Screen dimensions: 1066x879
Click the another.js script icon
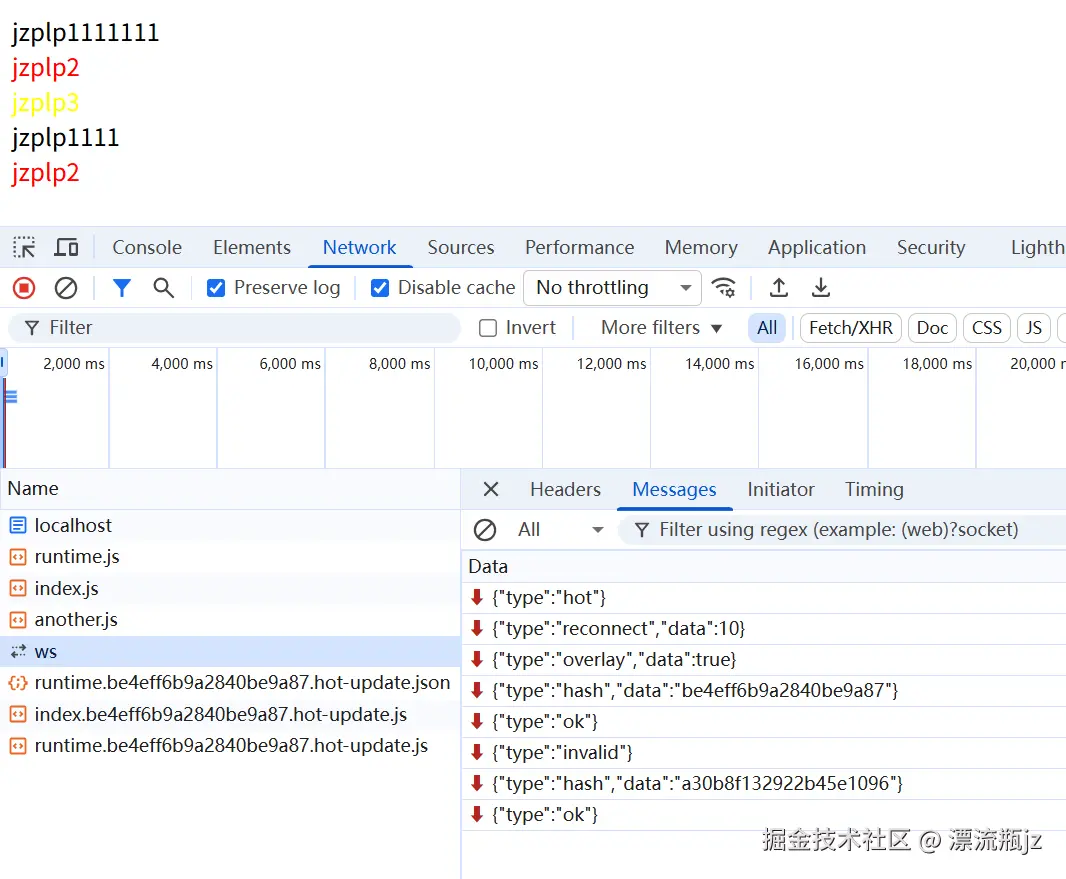pos(18,620)
